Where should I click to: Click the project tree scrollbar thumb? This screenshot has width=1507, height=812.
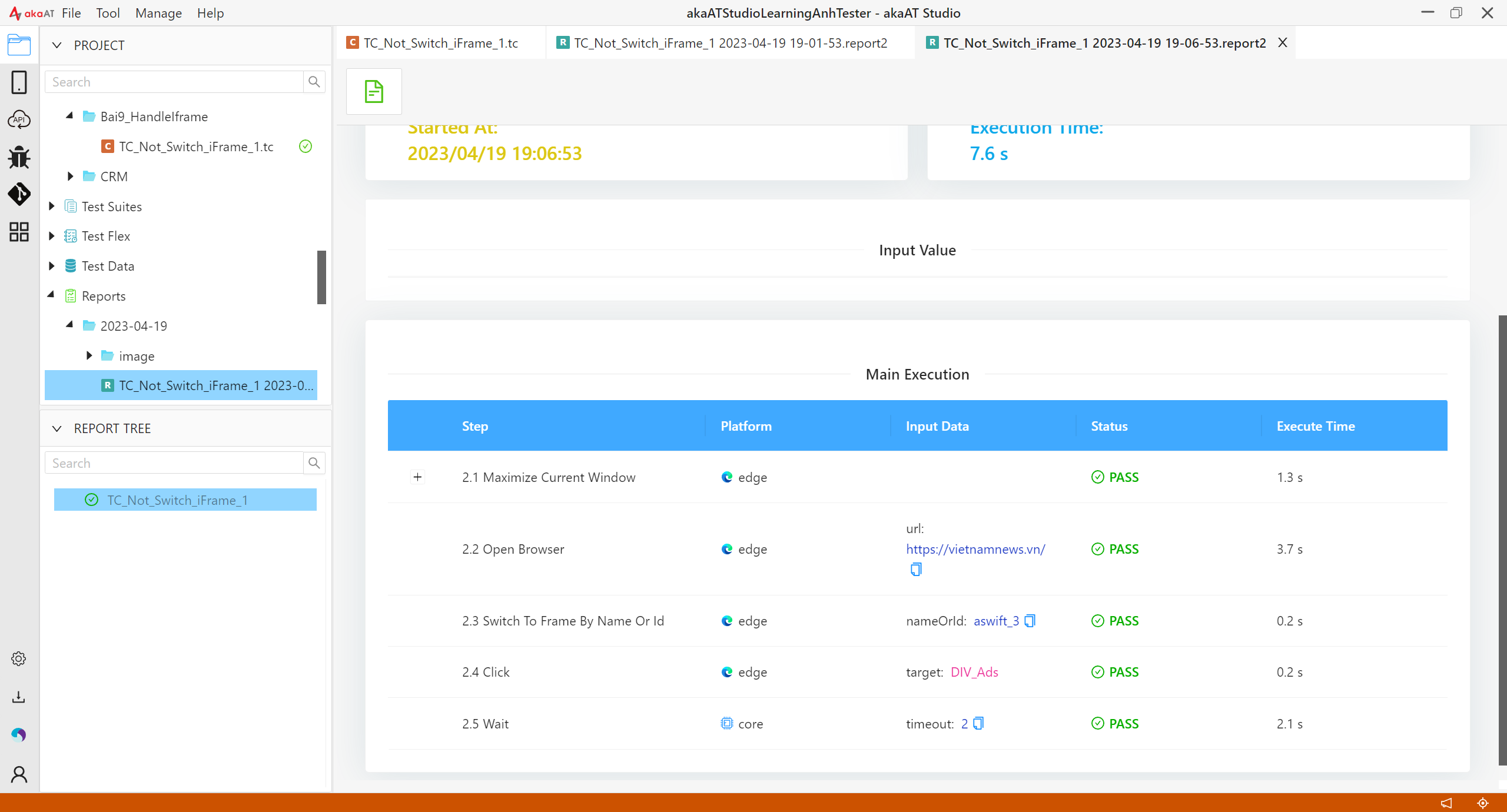coord(321,277)
